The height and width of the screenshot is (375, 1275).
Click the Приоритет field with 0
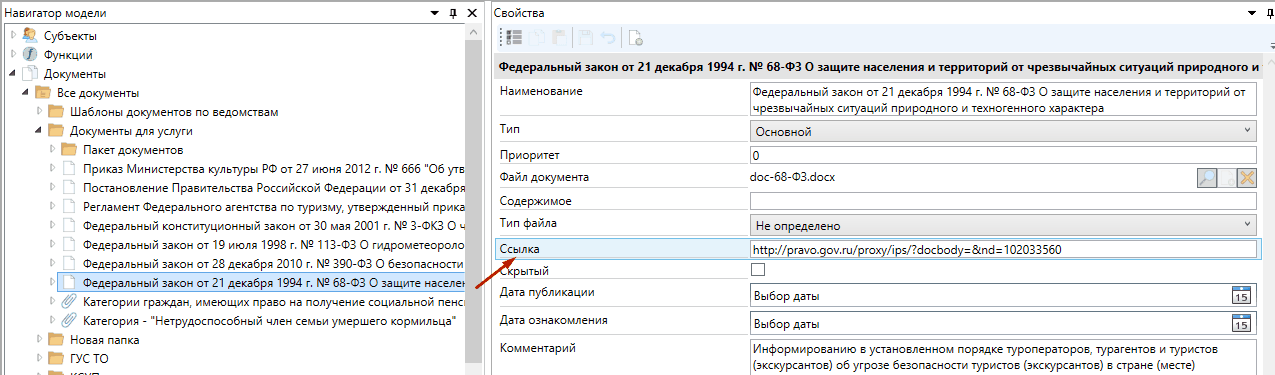tap(1002, 155)
